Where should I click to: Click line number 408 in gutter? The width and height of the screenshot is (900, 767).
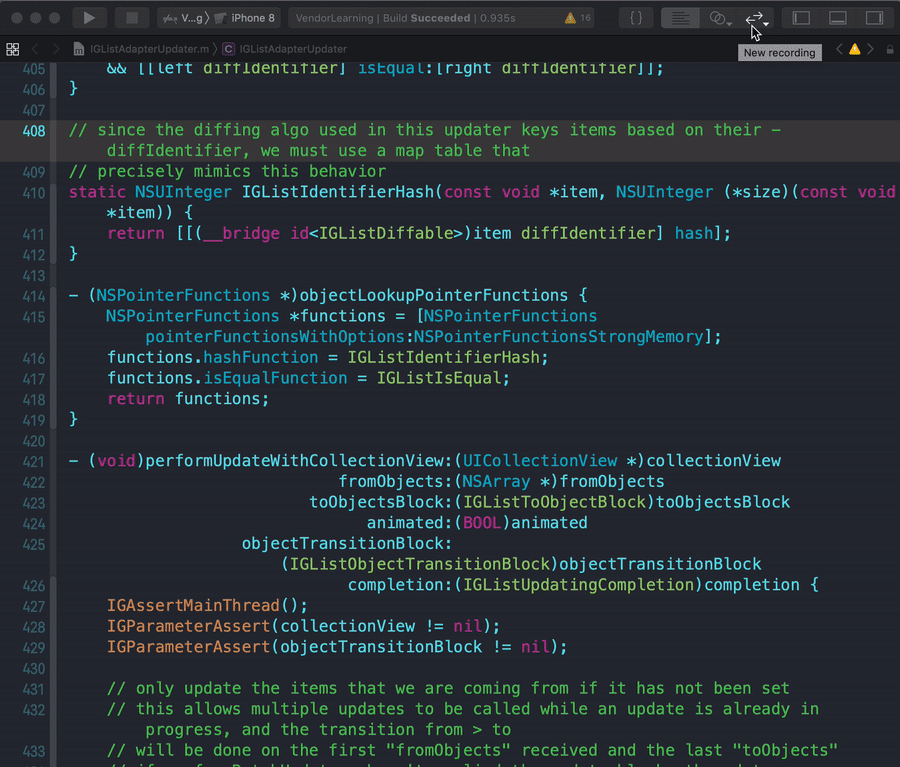[x=33, y=131]
